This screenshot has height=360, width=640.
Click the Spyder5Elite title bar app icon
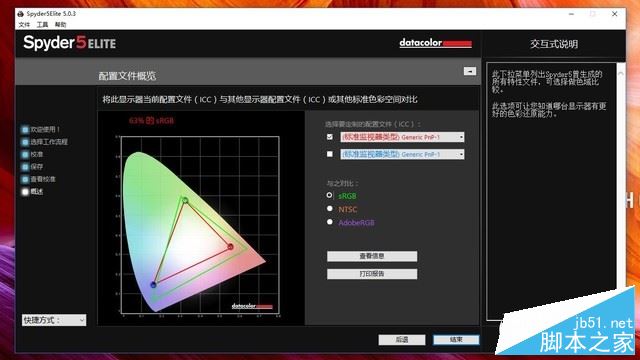pos(21,14)
